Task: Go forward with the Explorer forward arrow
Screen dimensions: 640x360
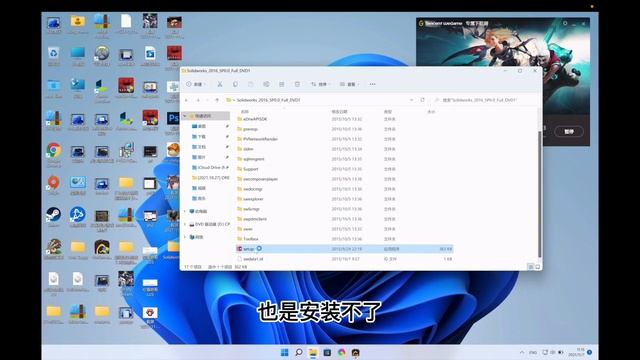Action: pyautogui.click(x=198, y=100)
